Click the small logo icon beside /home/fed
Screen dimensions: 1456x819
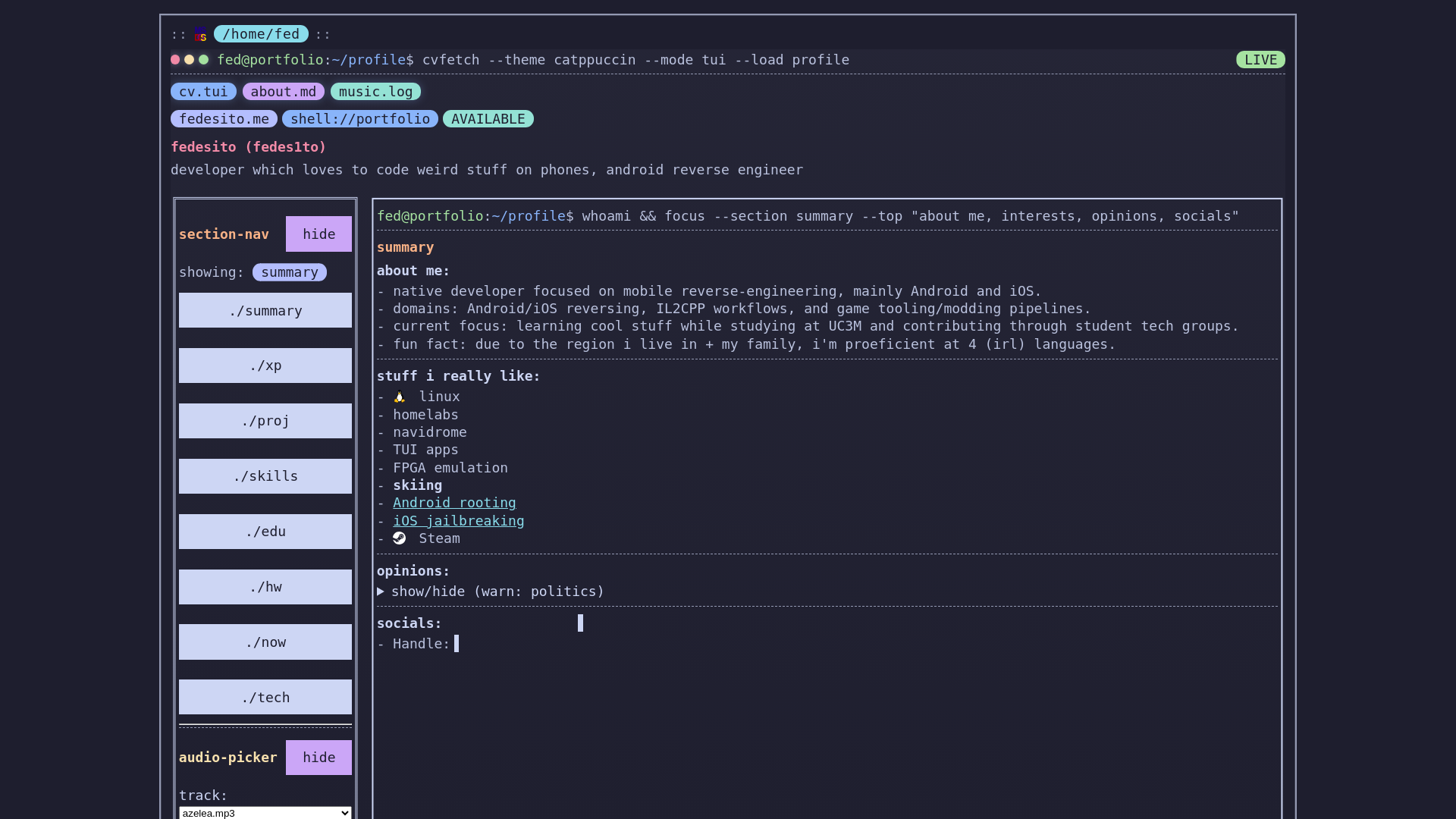pyautogui.click(x=200, y=34)
